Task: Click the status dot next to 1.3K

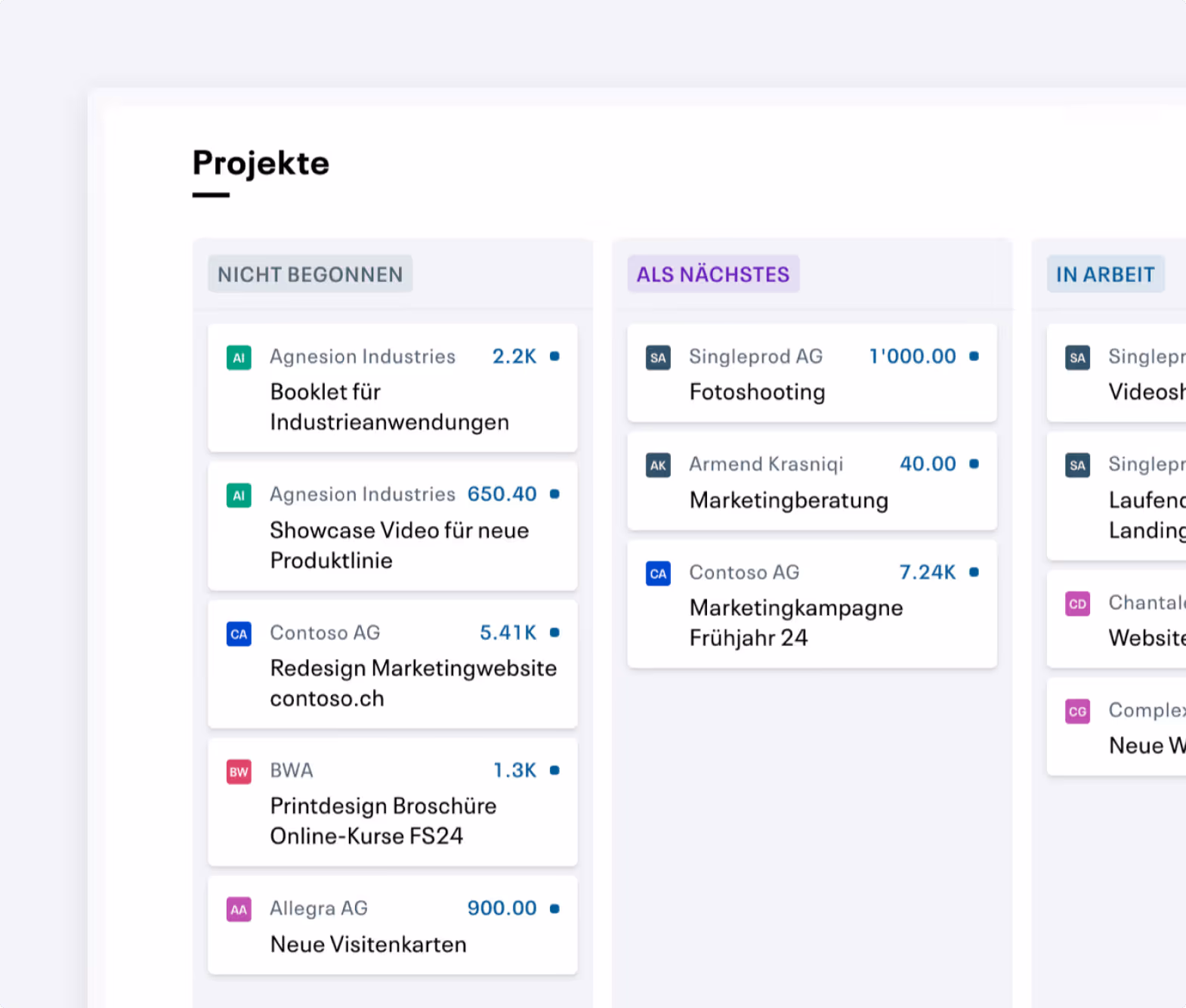Action: click(554, 770)
